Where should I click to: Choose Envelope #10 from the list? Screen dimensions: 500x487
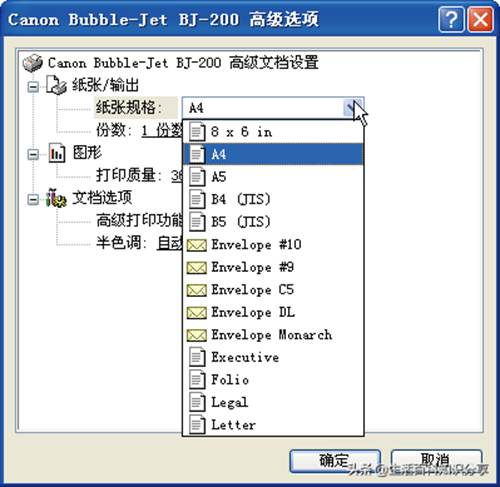pyautogui.click(x=273, y=245)
